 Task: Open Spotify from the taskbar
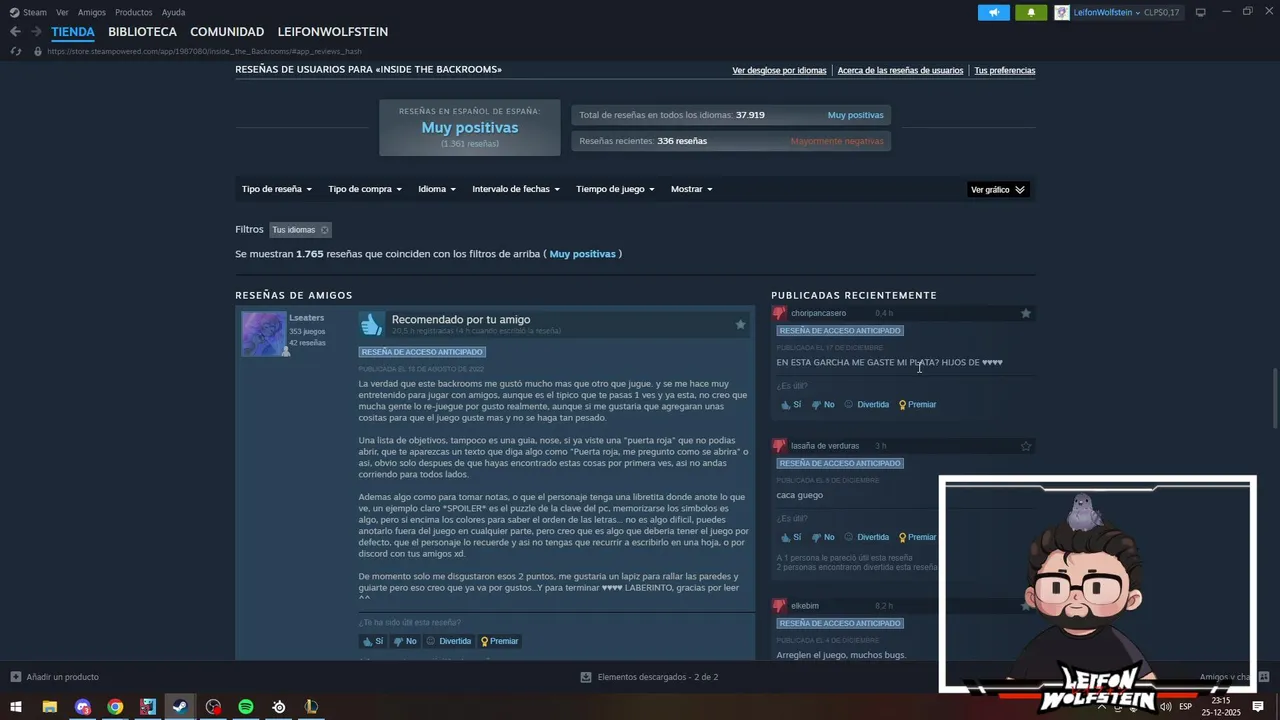pyautogui.click(x=246, y=706)
